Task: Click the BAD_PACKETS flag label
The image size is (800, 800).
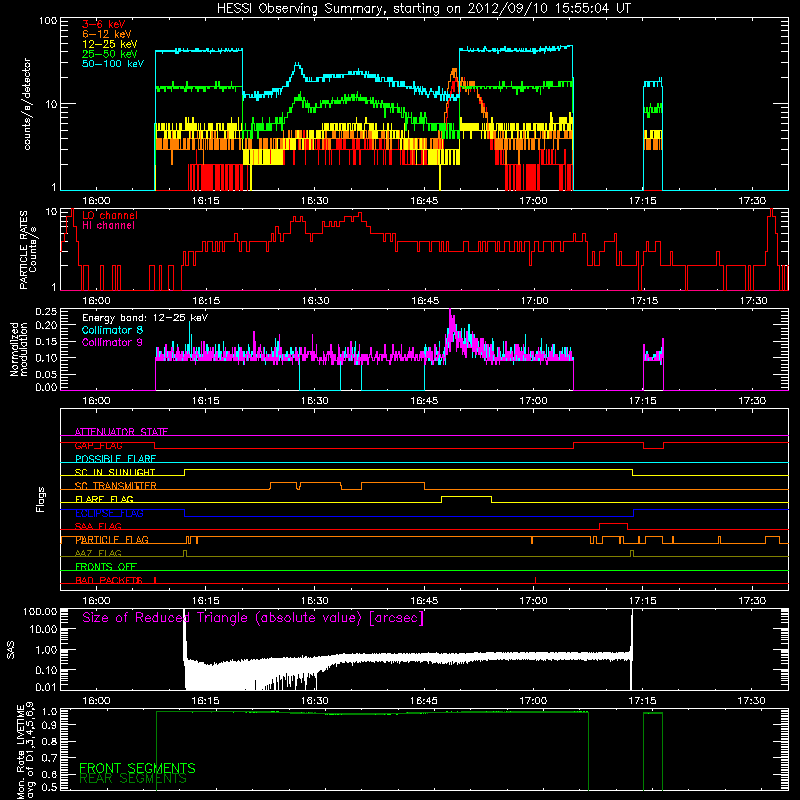Action: 109,580
